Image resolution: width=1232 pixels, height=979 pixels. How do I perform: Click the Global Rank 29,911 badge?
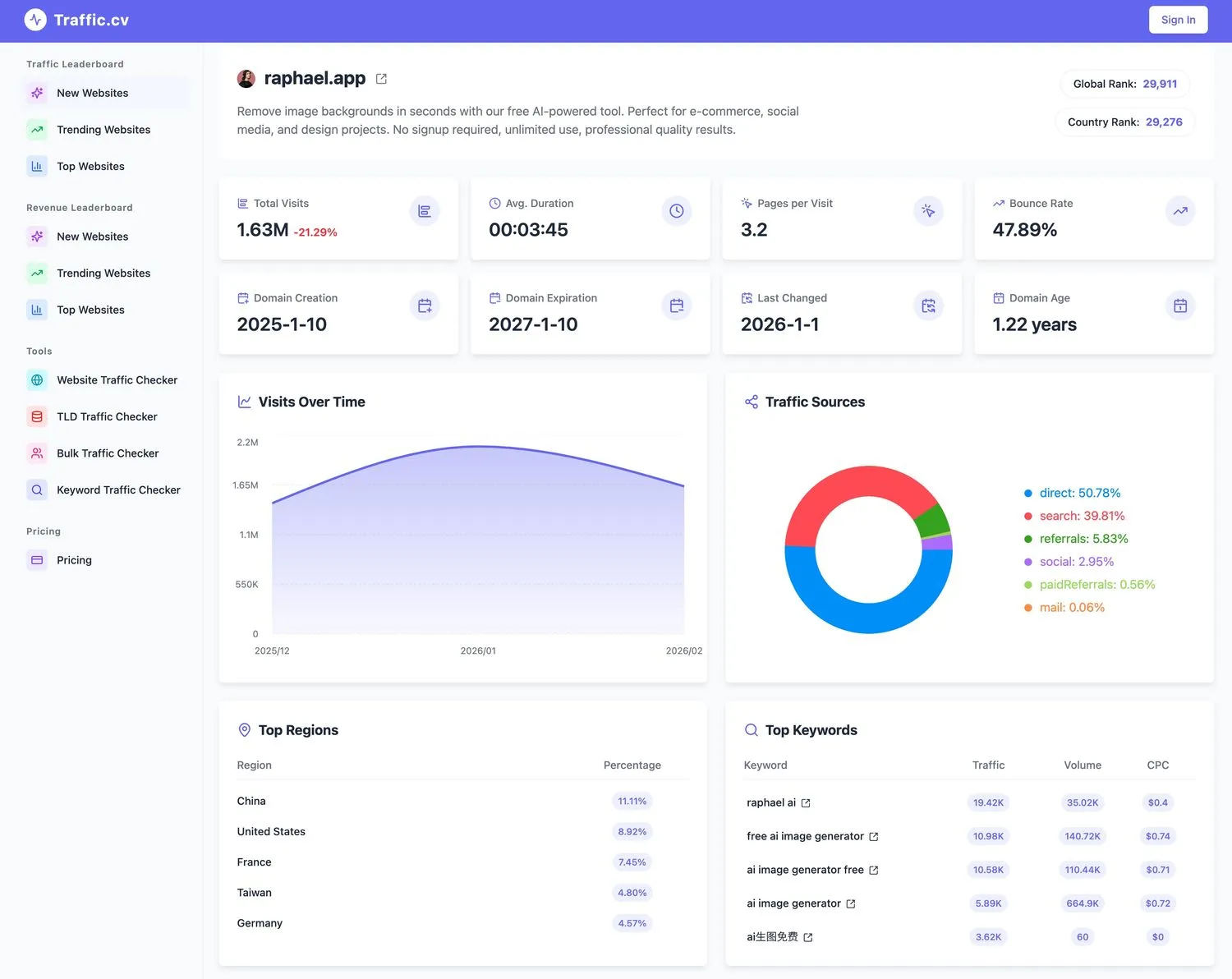(x=1124, y=84)
